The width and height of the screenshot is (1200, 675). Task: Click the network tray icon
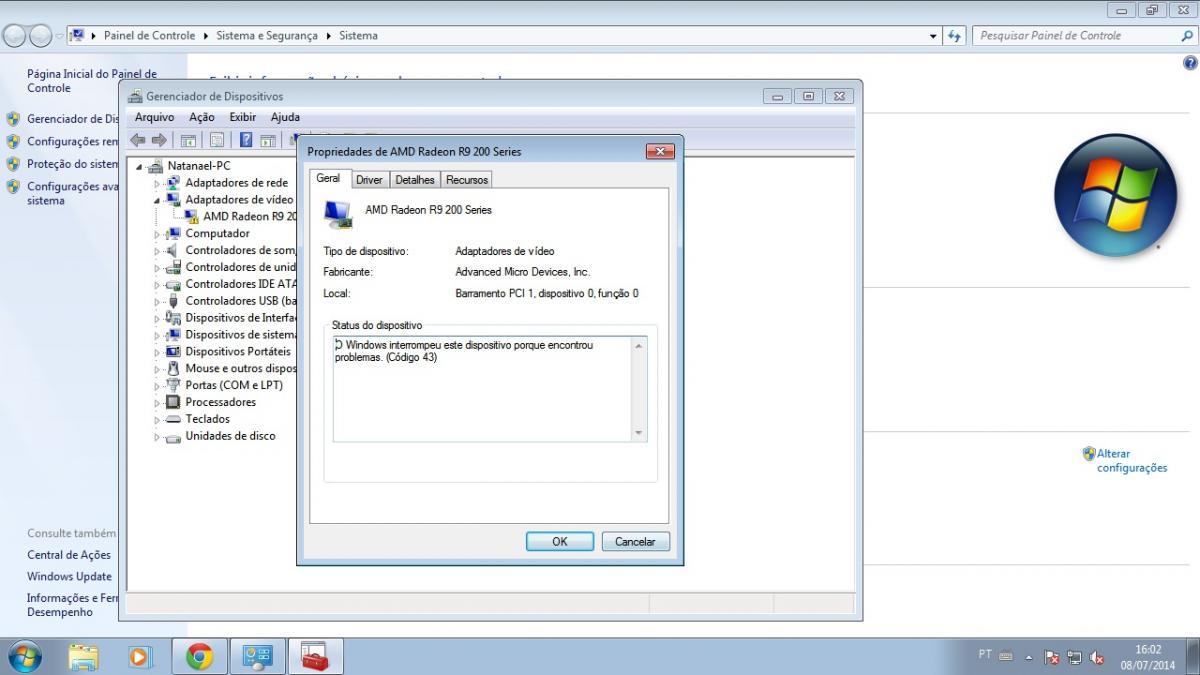1075,657
